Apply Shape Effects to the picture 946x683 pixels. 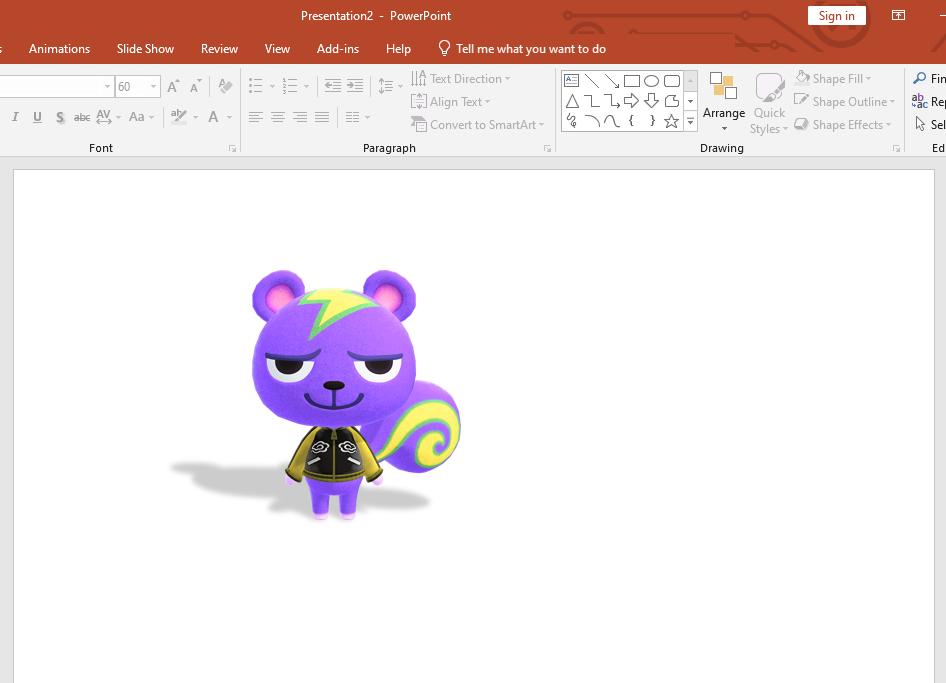coord(843,124)
